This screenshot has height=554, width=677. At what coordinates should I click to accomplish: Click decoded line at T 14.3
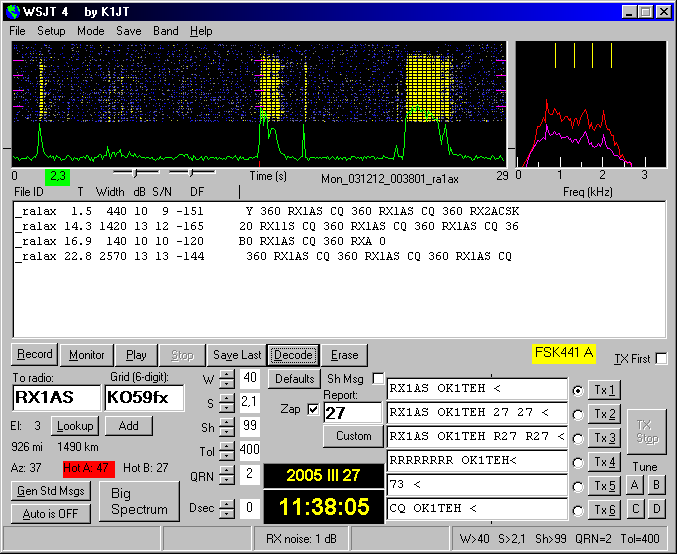267,226
